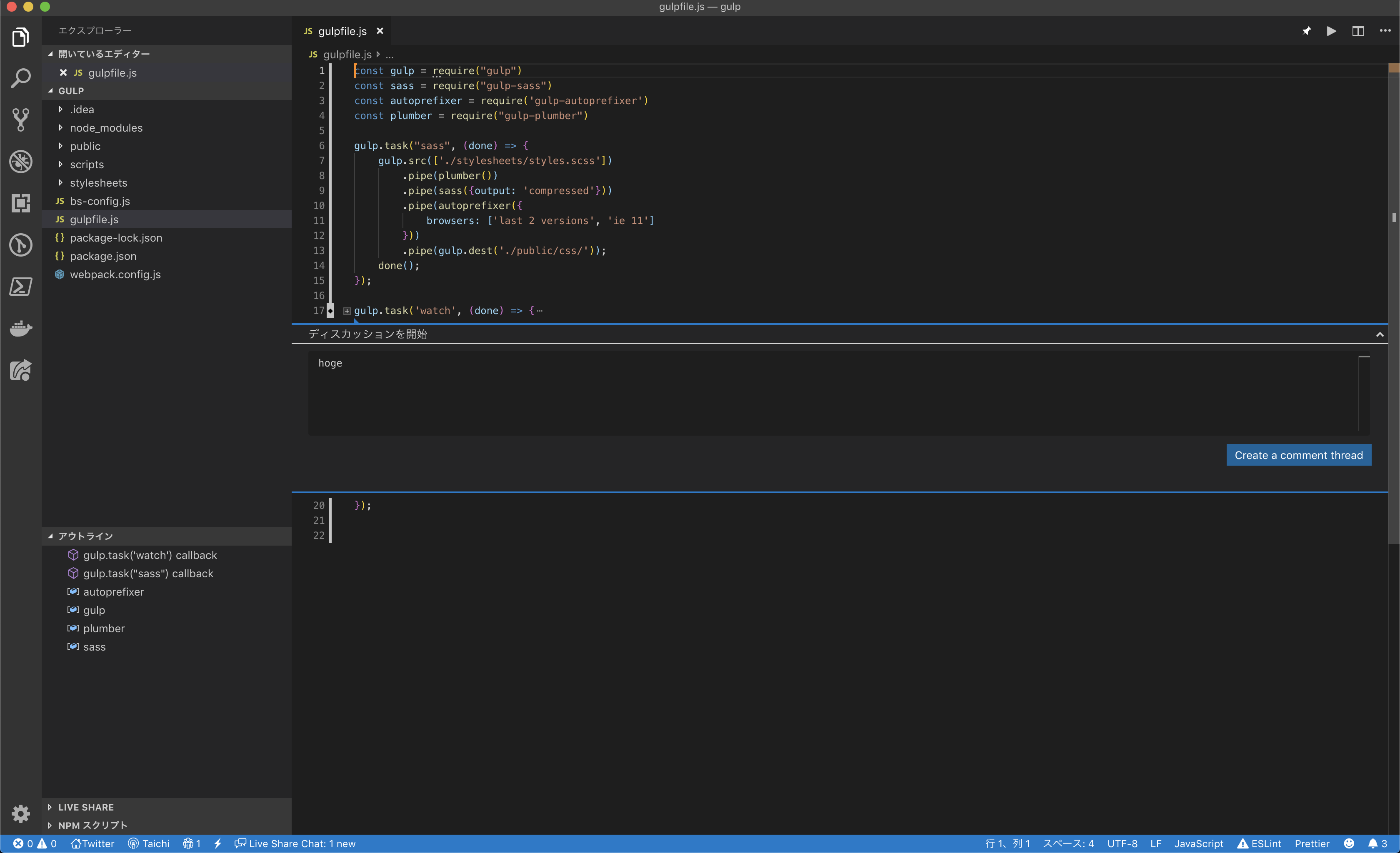This screenshot has height=853, width=1400.
Task: Close gulpfile.js in open editors list
Action: 63,72
